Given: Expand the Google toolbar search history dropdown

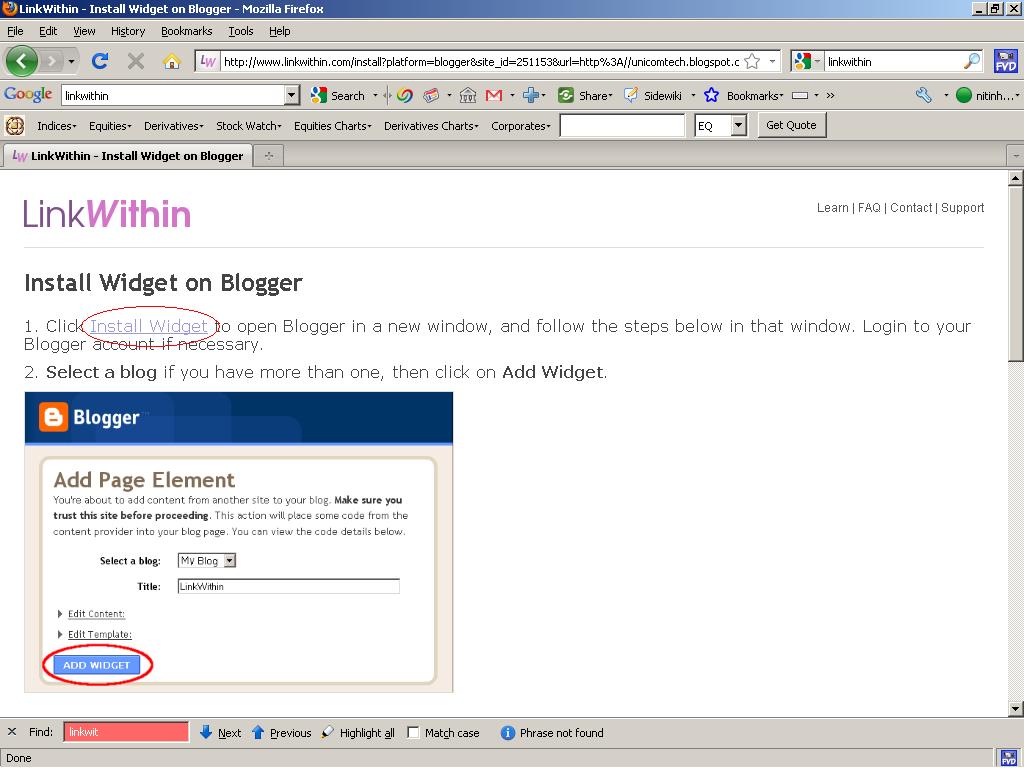Looking at the screenshot, I should pos(292,95).
